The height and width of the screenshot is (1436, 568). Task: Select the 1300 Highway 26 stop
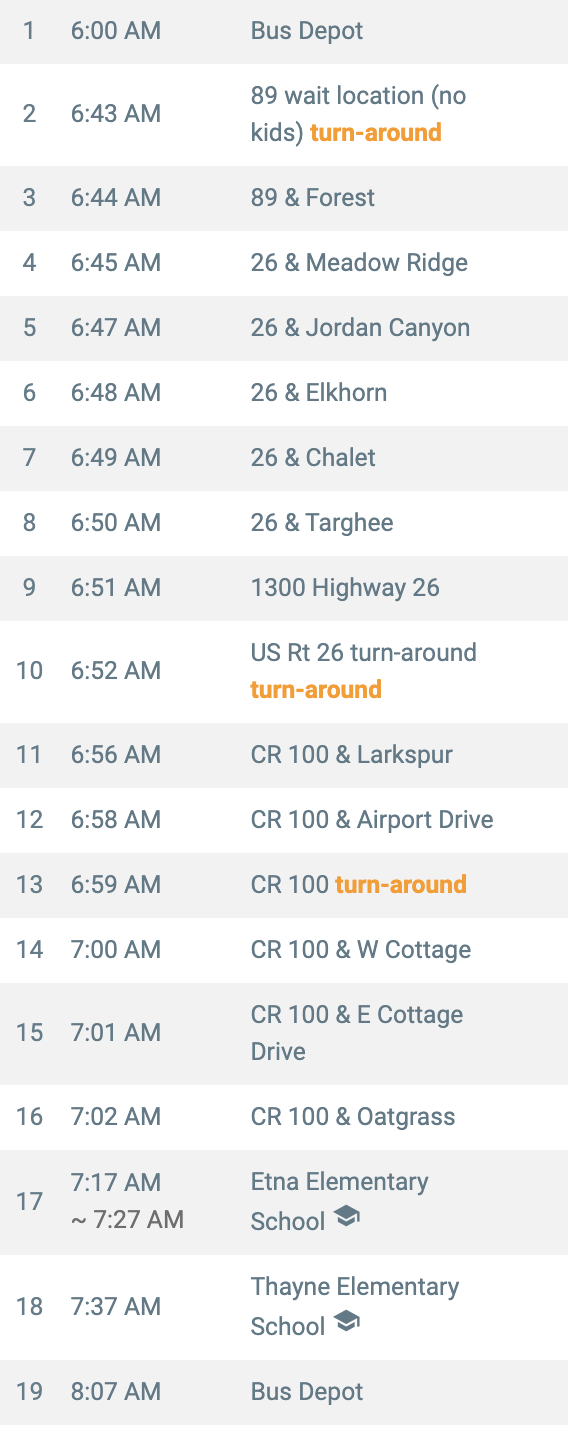click(284, 588)
